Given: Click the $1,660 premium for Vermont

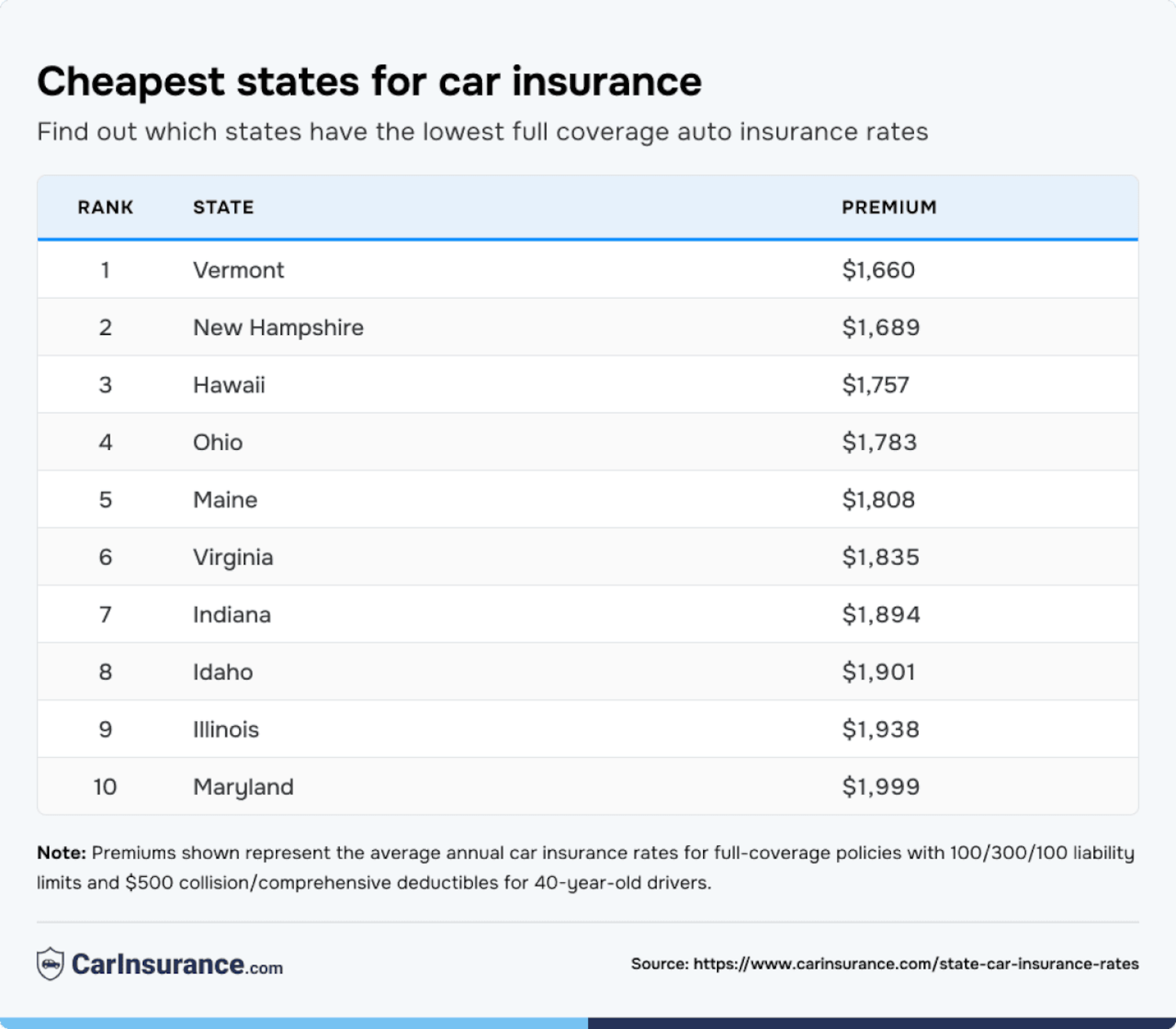Looking at the screenshot, I should [879, 270].
